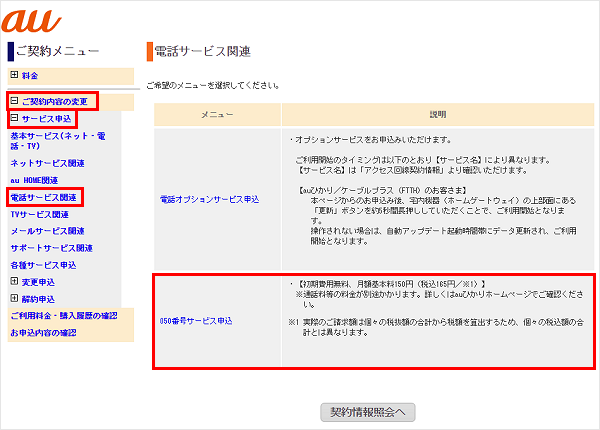Open お申込内容の確認 link
This screenshot has height=430, width=600.
(x=42, y=333)
